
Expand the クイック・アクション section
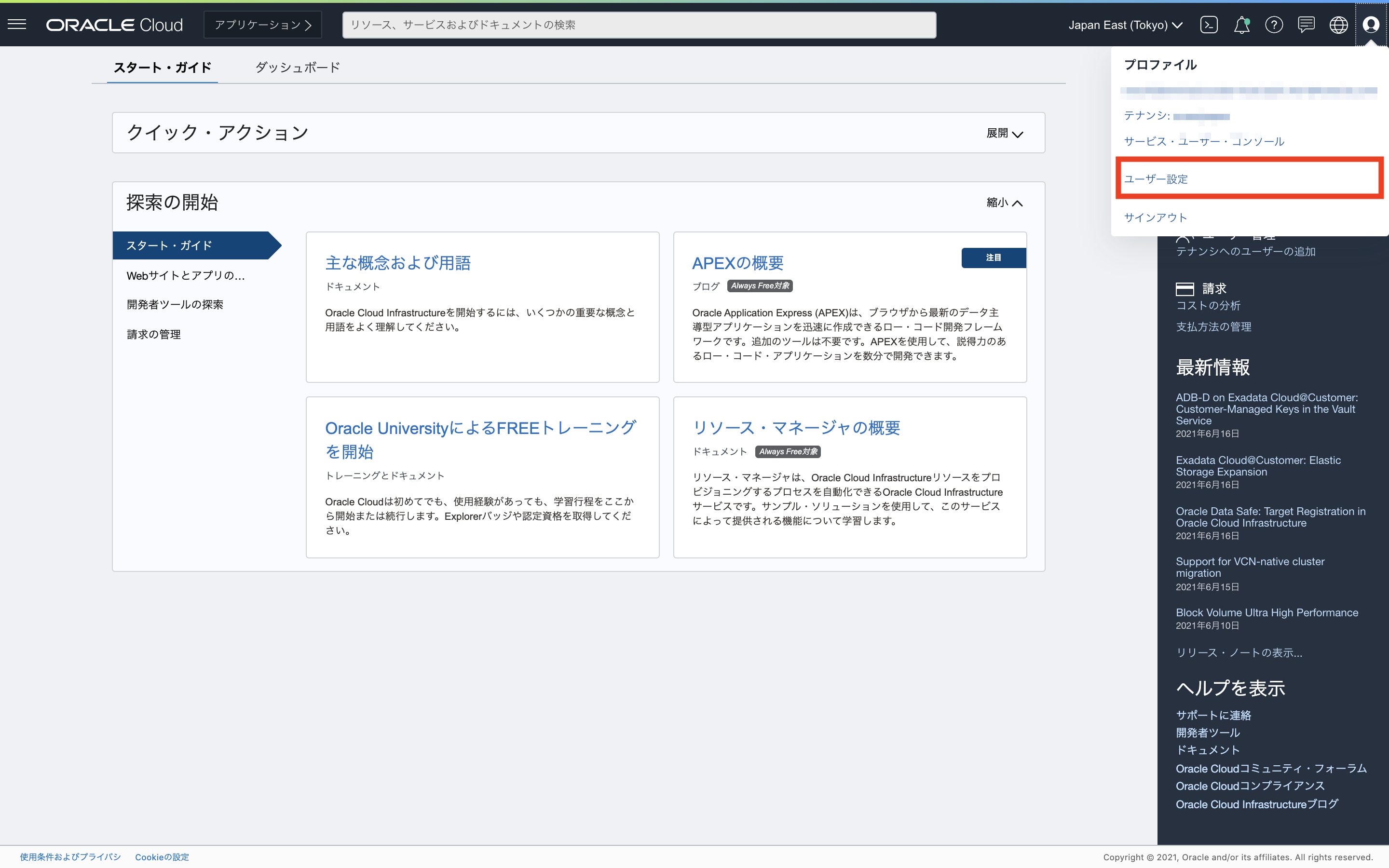1005,133
